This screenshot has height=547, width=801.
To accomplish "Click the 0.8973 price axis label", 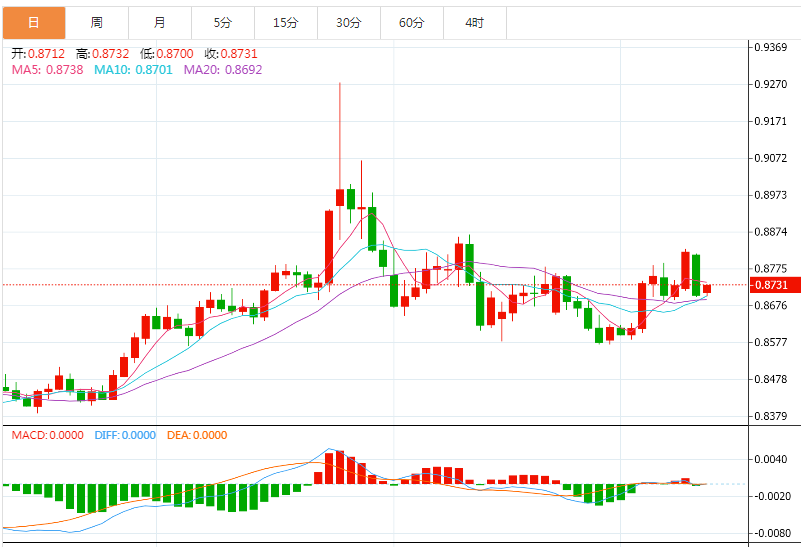I will point(771,195).
